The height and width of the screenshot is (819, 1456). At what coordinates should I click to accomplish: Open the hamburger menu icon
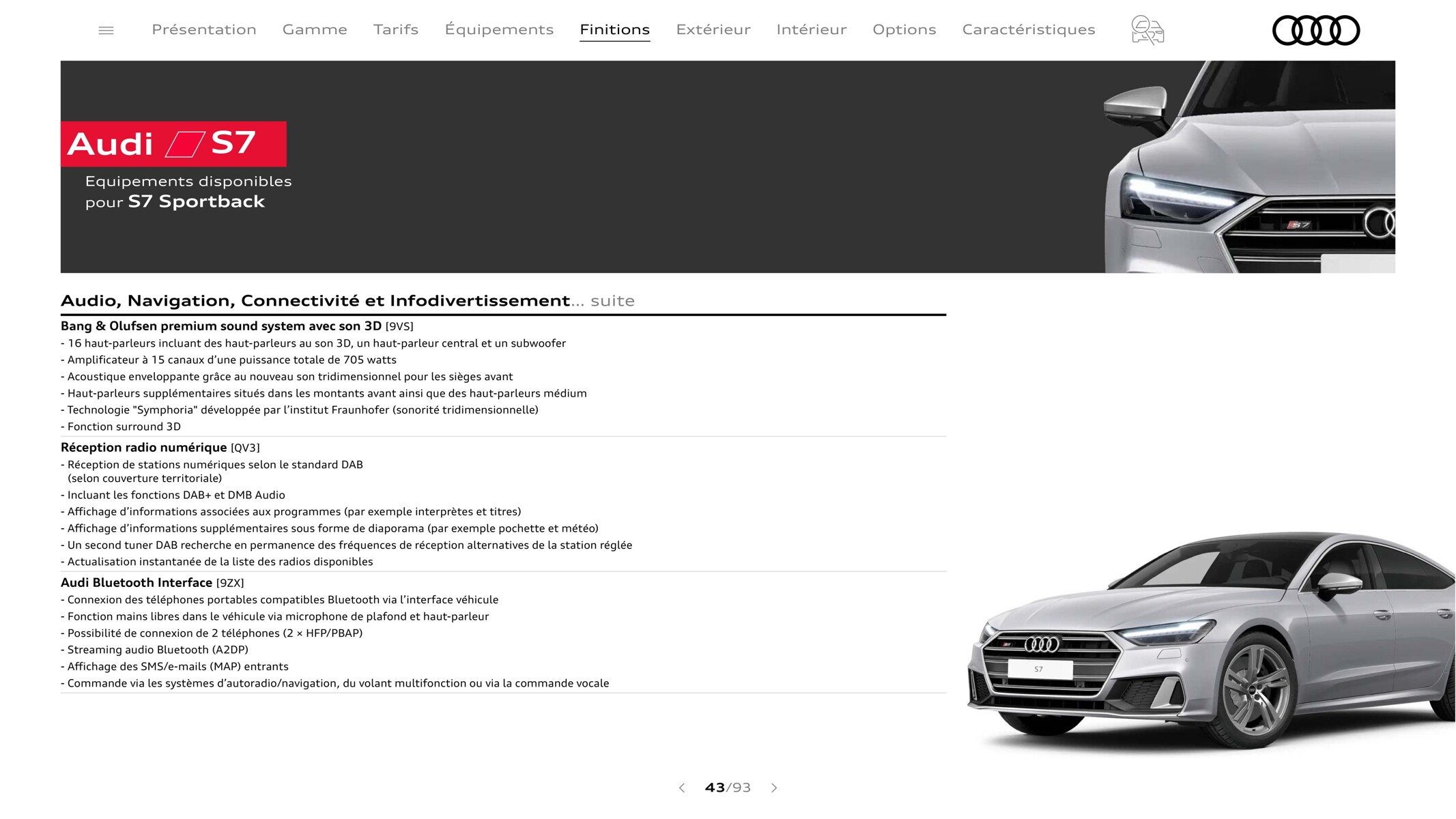click(x=106, y=30)
